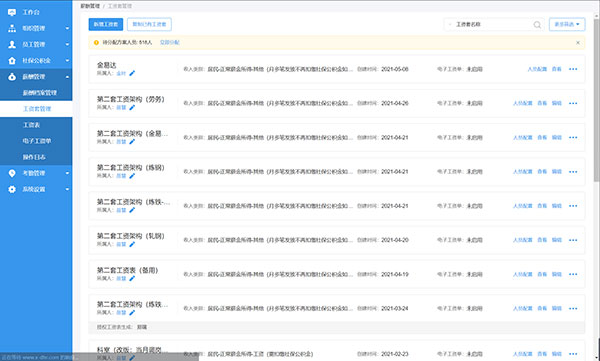The width and height of the screenshot is (600, 361).
Task: Click the scrollbar up arrow
Action: click(x=597, y=15)
